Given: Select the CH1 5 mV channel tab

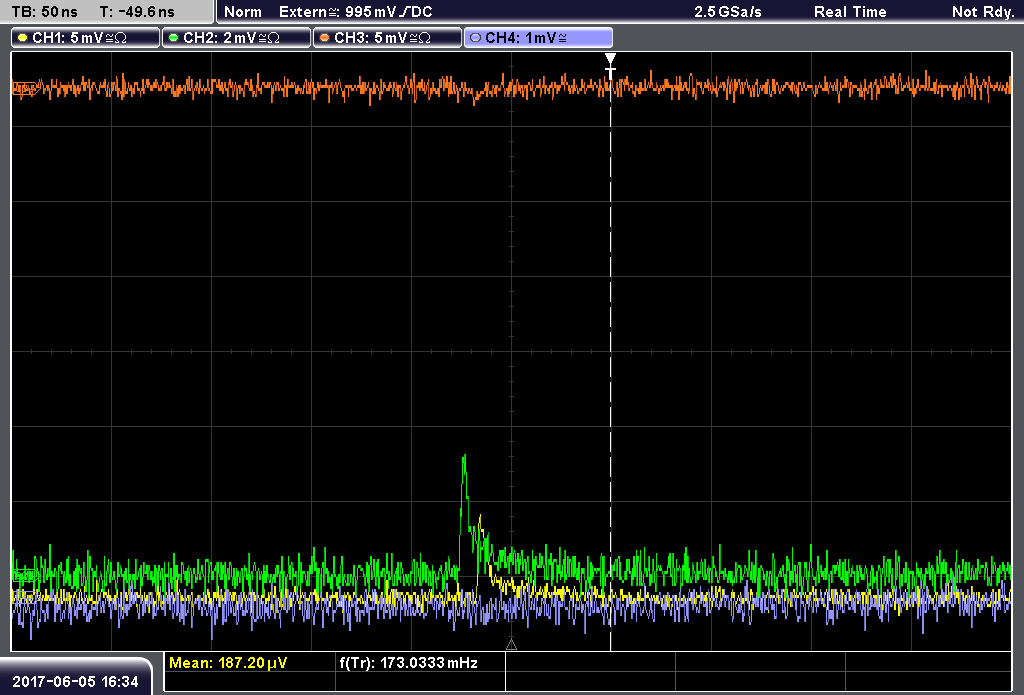Looking at the screenshot, I should 86,37.
